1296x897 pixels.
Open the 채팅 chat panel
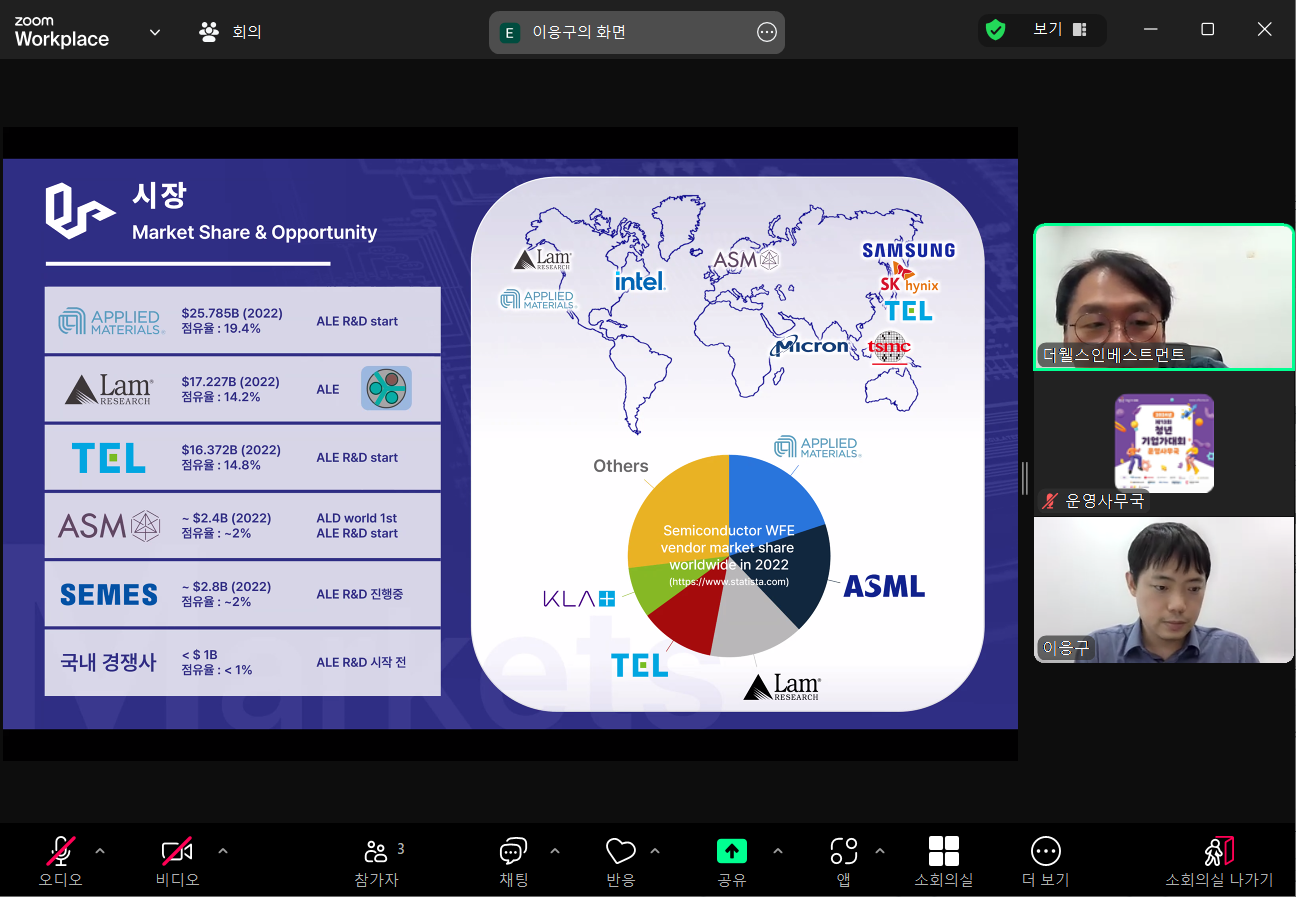pyautogui.click(x=513, y=861)
